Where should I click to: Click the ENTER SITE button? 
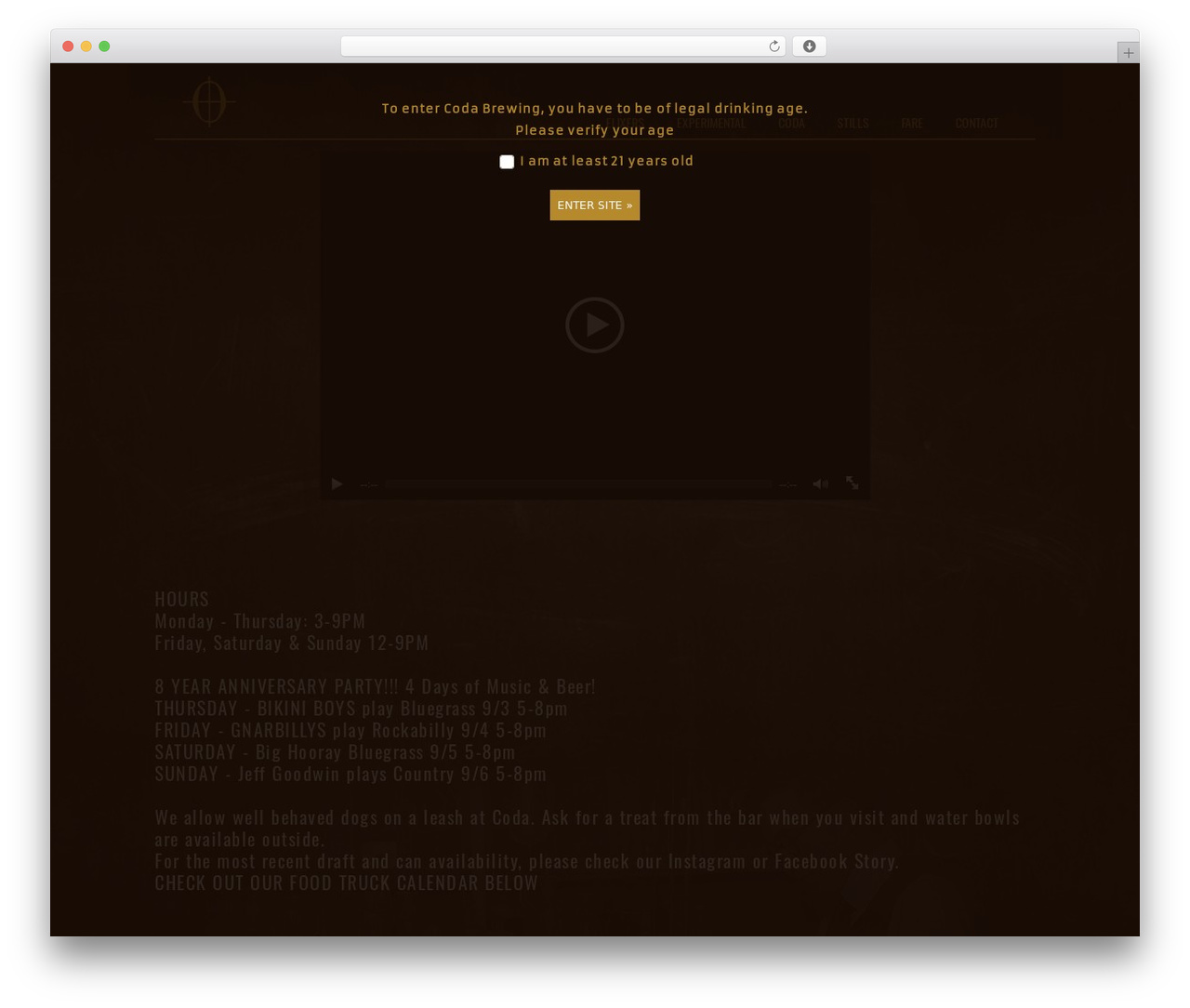(595, 206)
